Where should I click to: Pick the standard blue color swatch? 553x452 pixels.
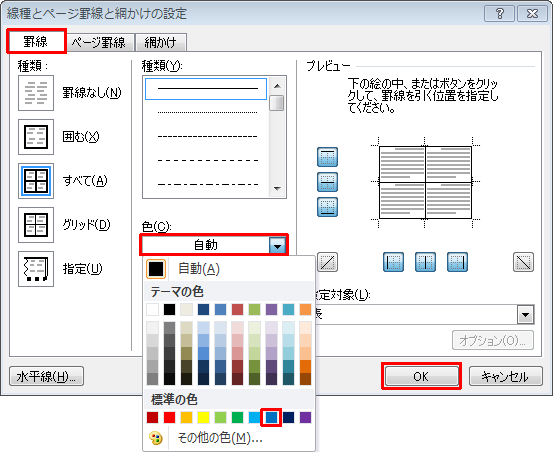coord(271,418)
